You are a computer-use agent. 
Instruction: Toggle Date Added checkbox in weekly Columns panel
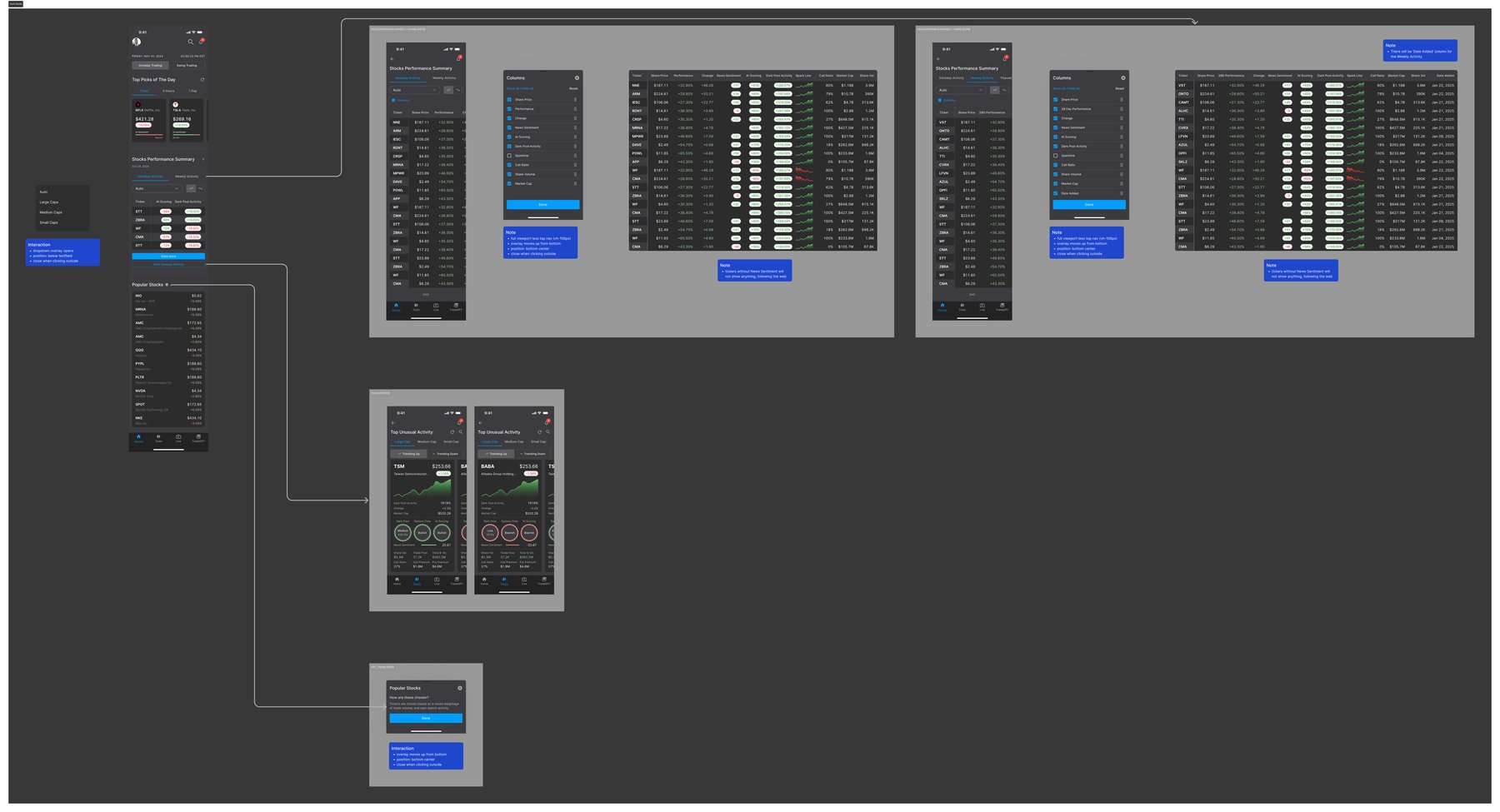[1056, 193]
